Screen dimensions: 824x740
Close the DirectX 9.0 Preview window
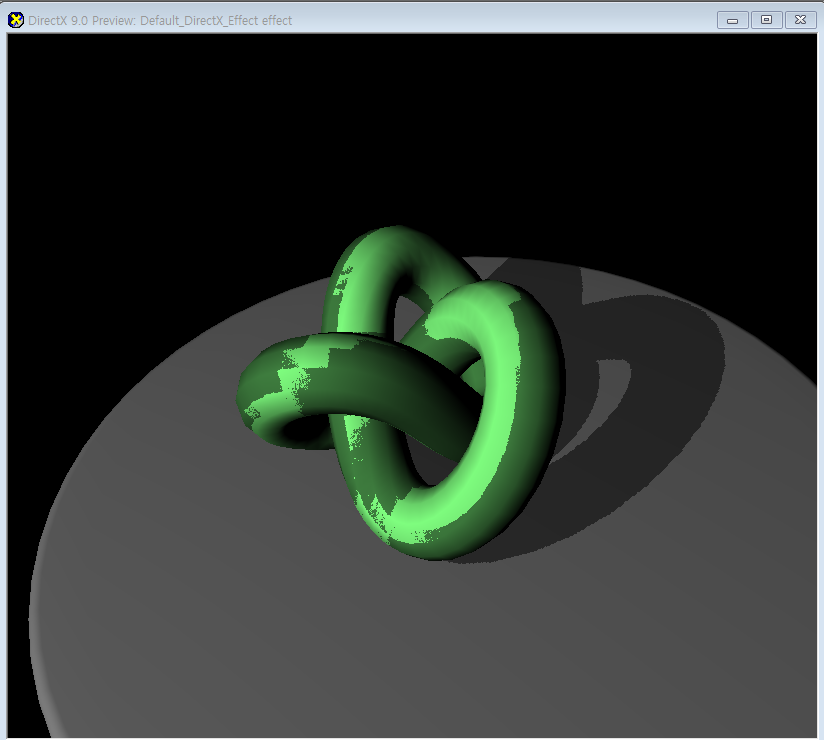pyautogui.click(x=800, y=20)
